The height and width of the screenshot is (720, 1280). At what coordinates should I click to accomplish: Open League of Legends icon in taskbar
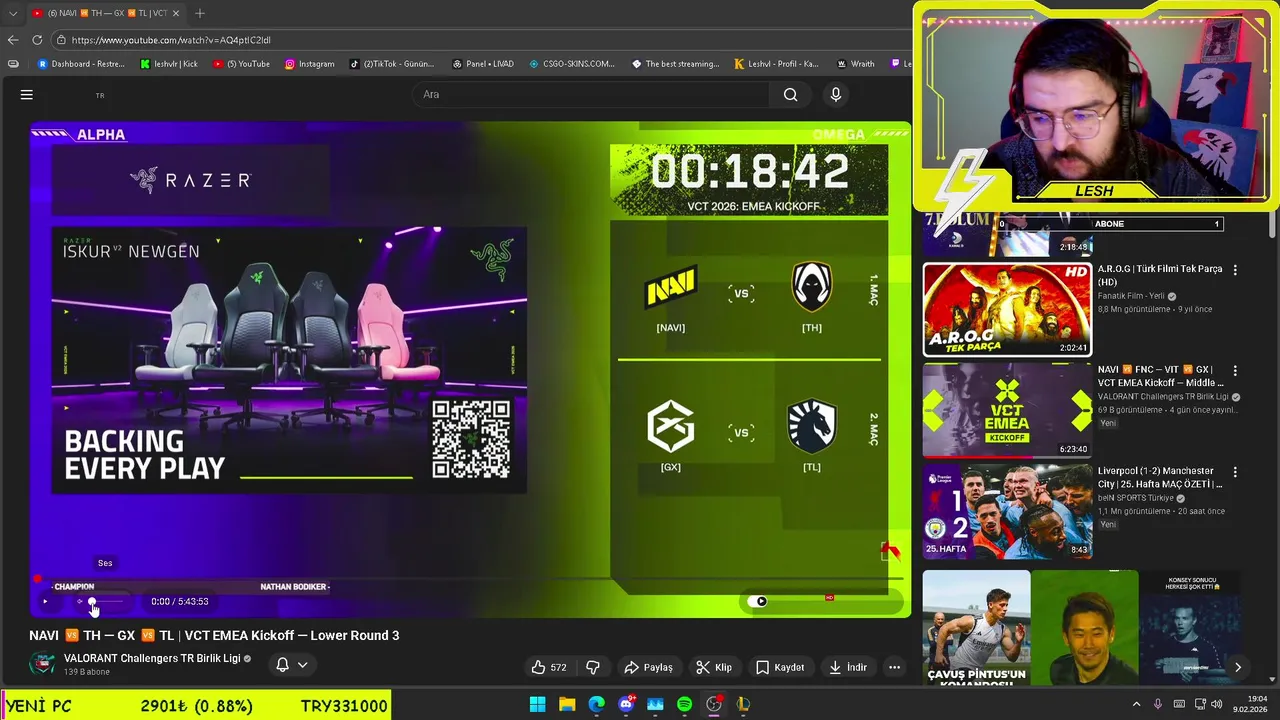(x=743, y=704)
